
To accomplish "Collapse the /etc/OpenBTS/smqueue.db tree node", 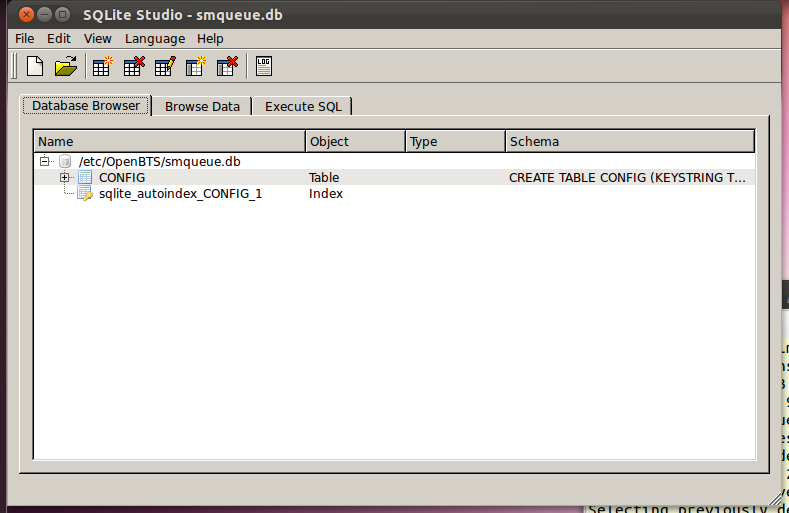I will pos(44,162).
